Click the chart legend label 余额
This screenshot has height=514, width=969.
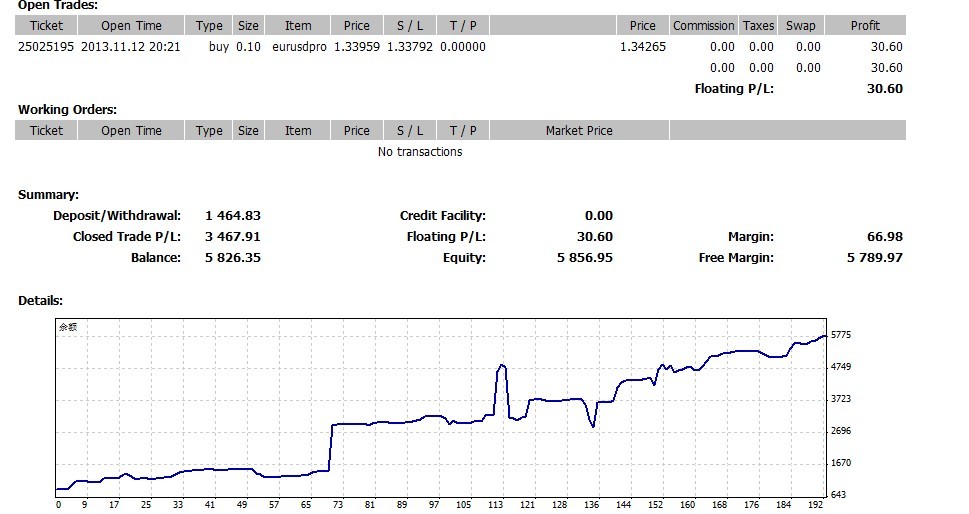[68, 327]
